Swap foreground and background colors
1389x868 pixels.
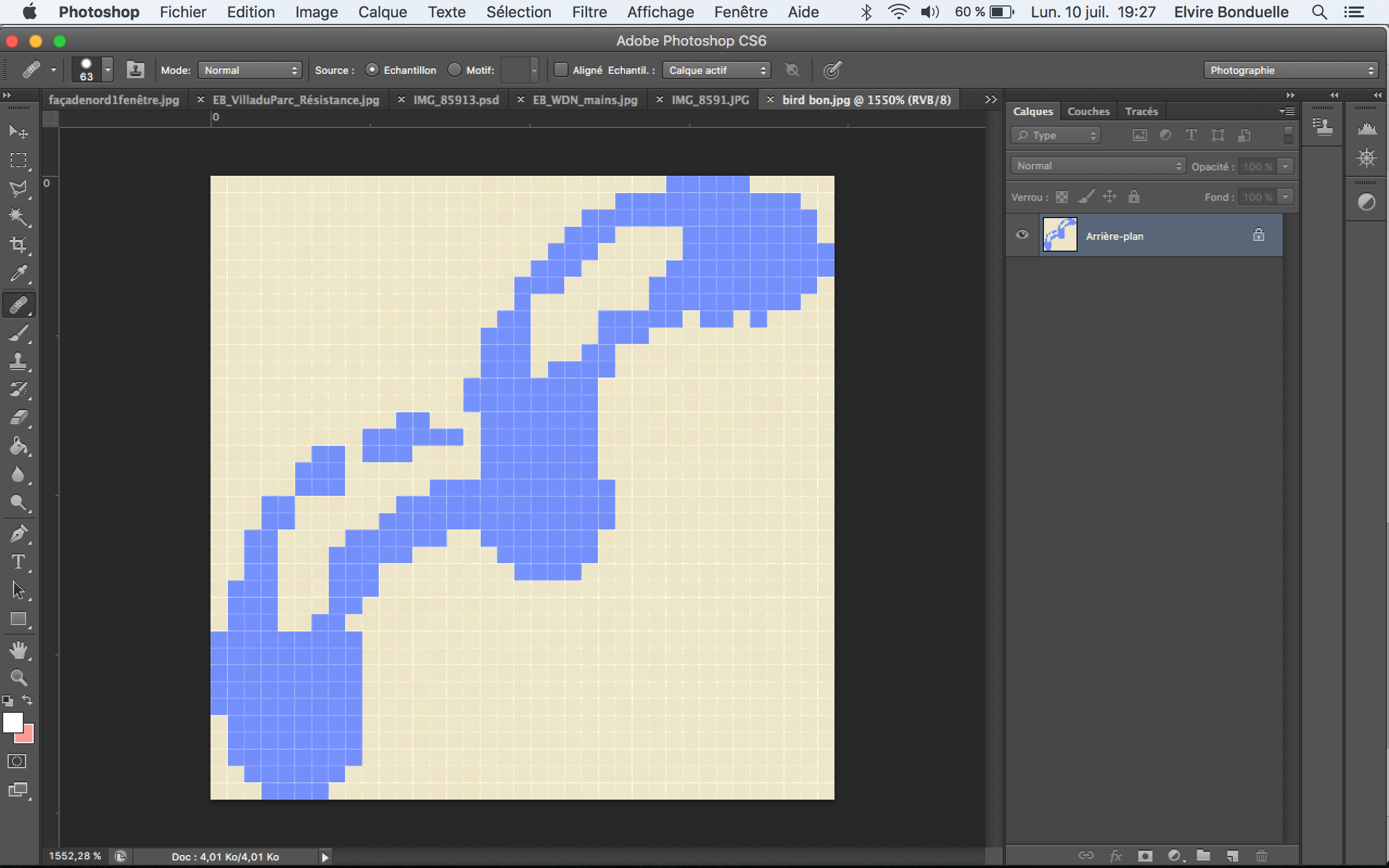[28, 700]
